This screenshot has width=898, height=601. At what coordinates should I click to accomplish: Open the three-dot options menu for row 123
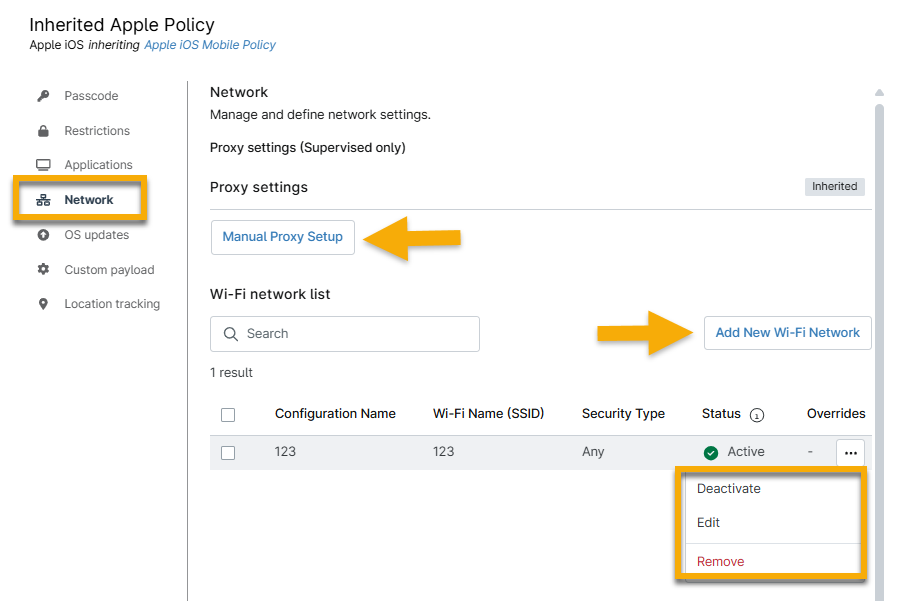850,453
